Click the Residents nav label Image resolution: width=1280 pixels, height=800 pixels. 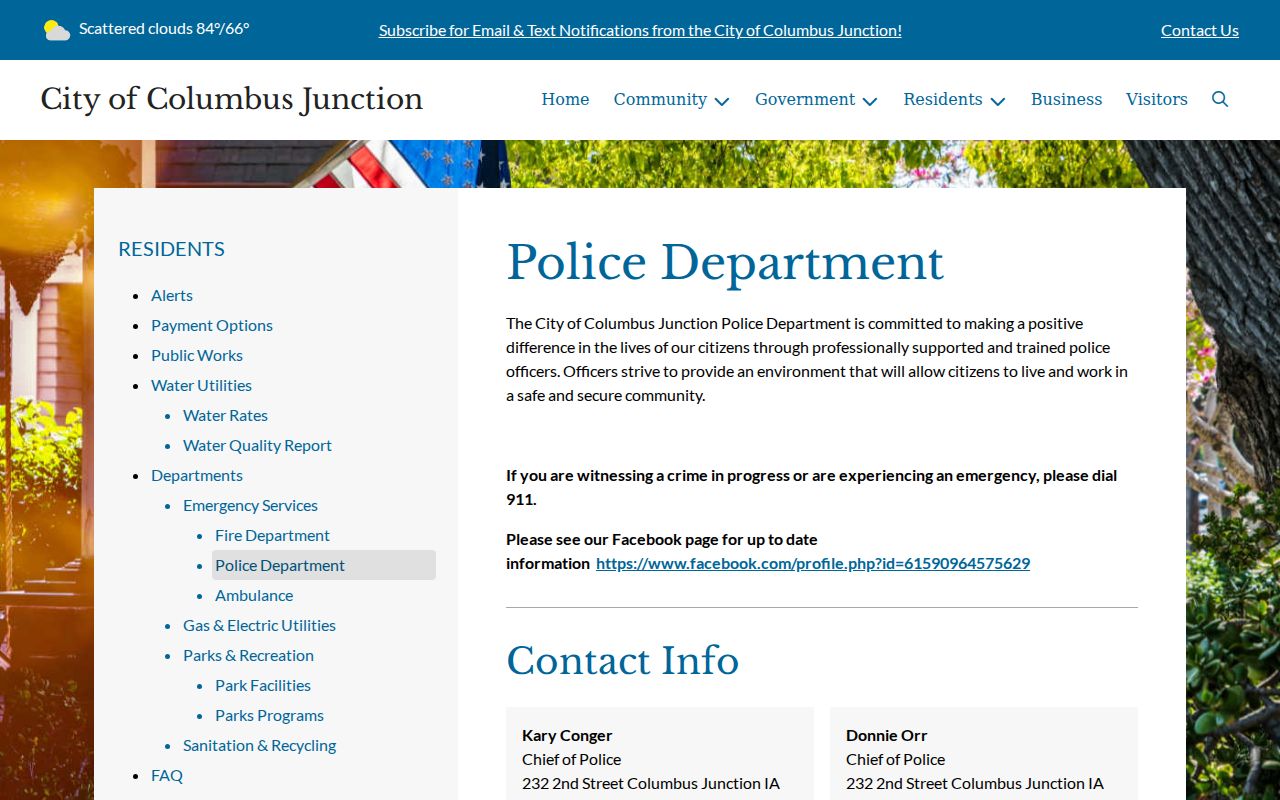943,99
